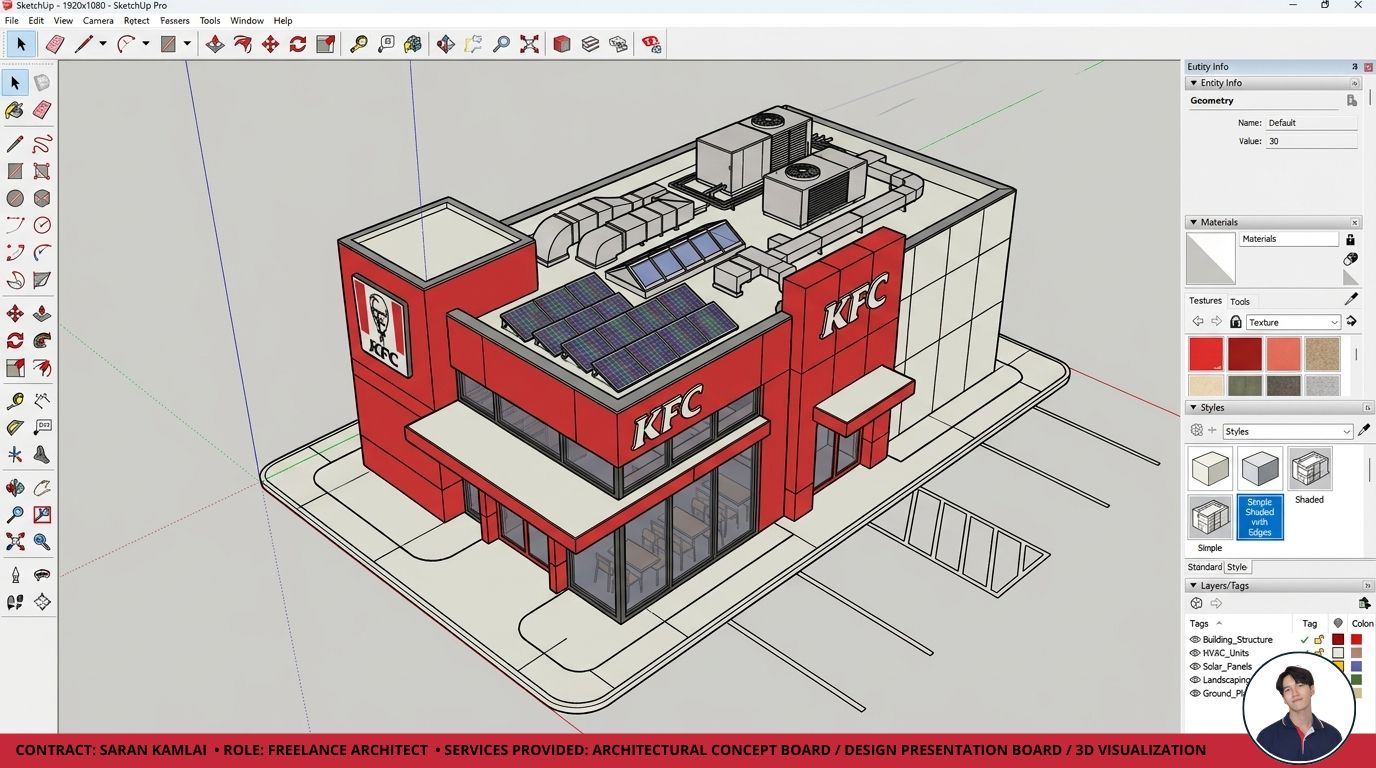
Task: Click the Value field showing 30
Action: pos(1311,141)
